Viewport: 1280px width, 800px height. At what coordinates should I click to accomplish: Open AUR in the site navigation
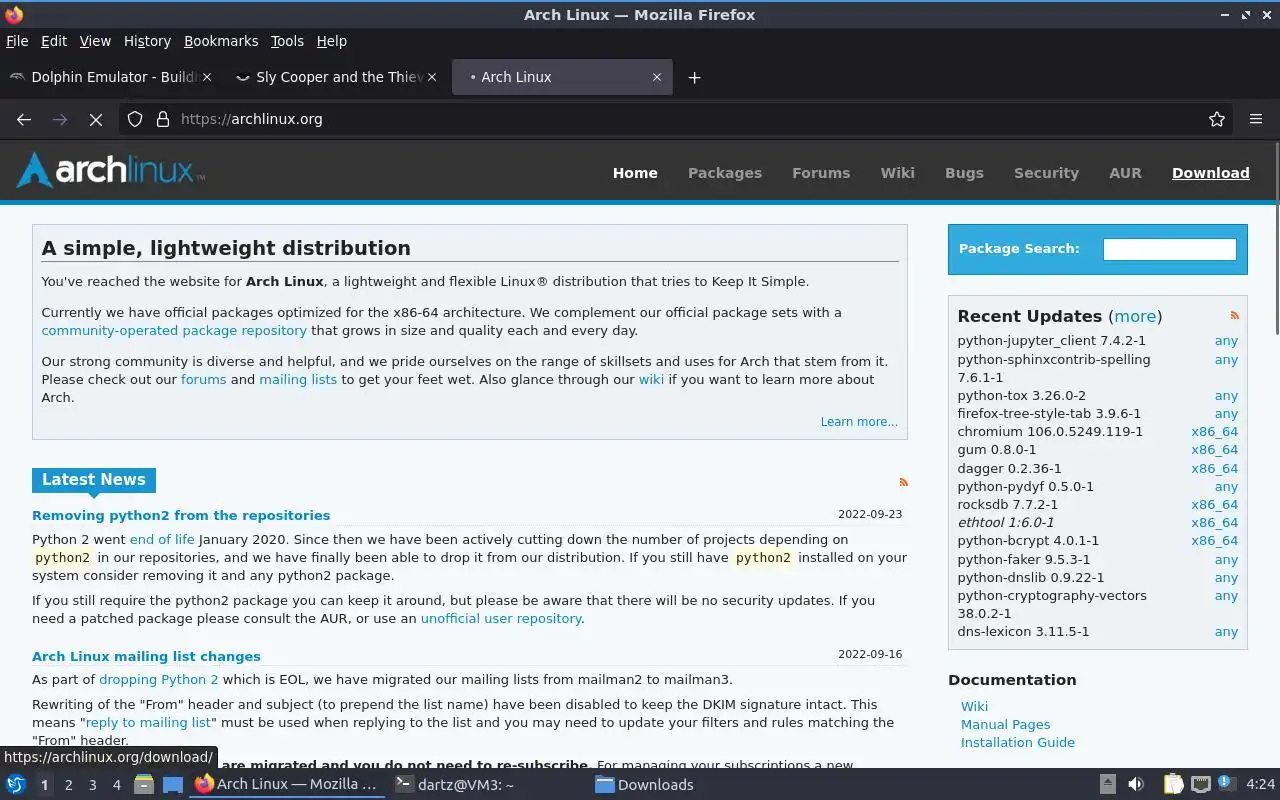1125,173
